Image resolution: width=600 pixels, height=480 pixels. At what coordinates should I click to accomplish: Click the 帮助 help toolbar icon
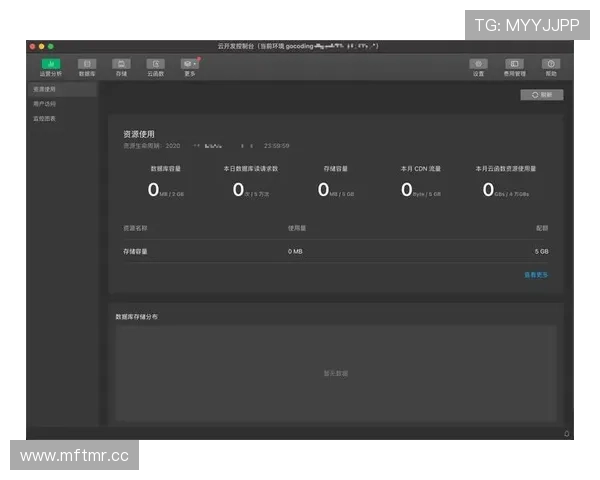551,66
